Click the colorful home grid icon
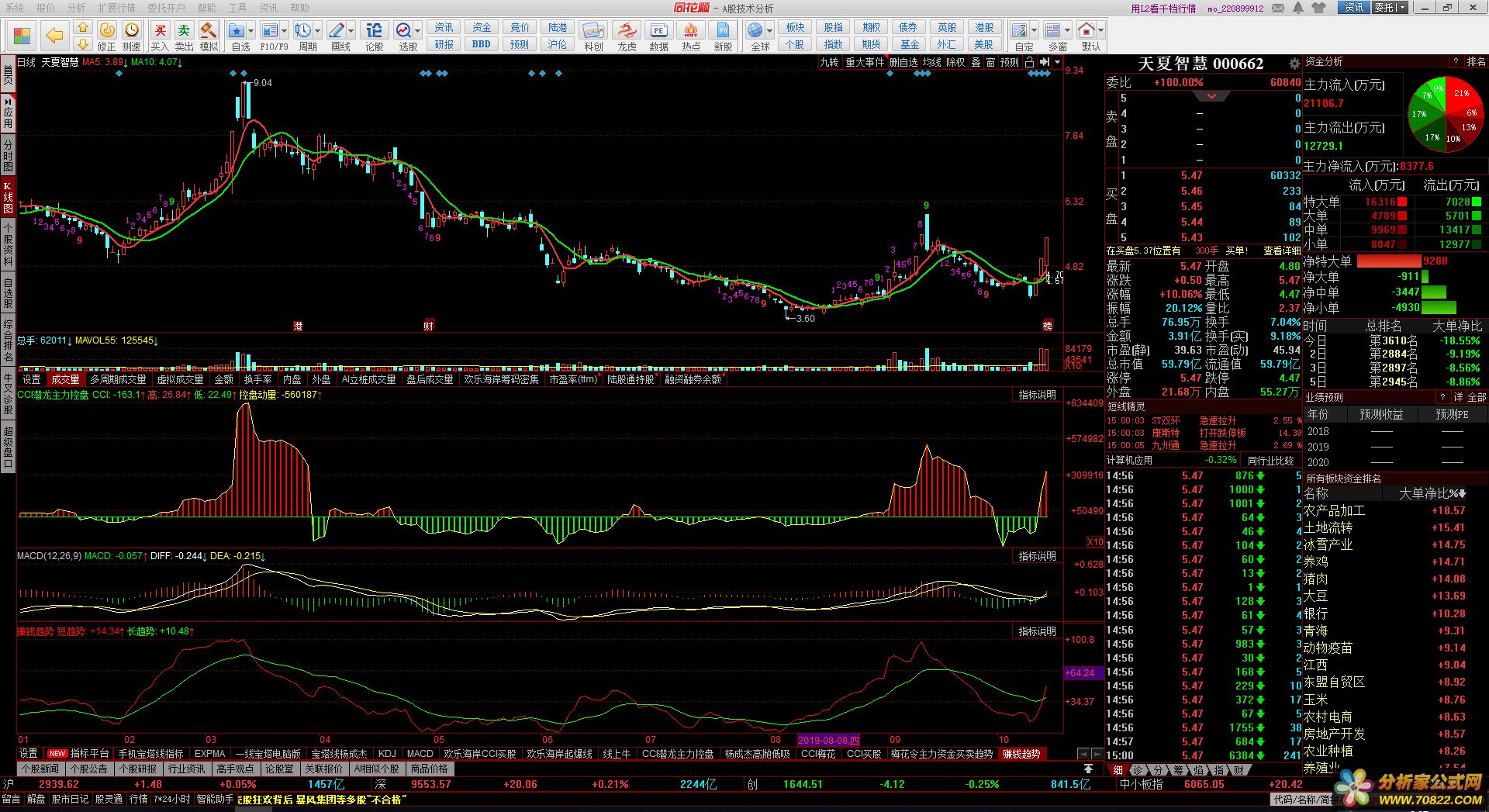The image size is (1489, 812). (22, 36)
